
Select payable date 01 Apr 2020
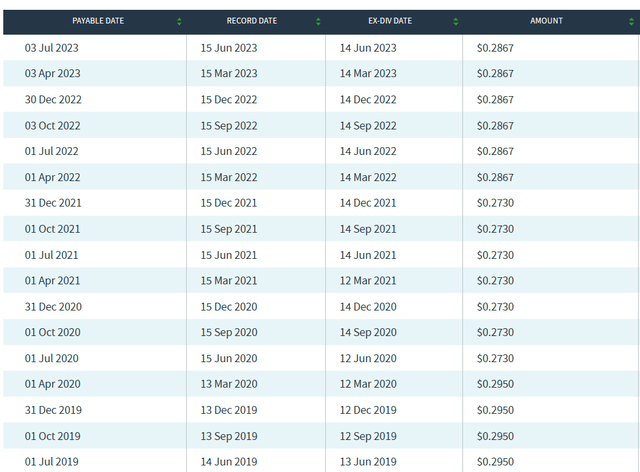(x=52, y=384)
